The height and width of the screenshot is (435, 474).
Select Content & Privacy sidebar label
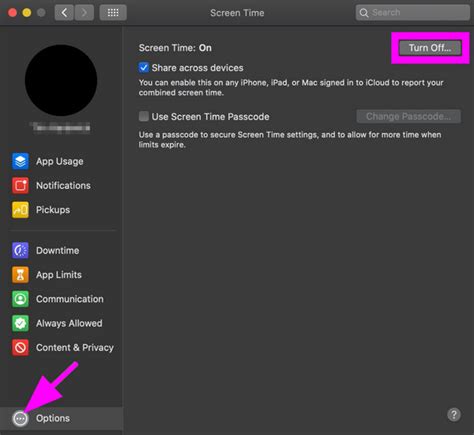(x=75, y=348)
